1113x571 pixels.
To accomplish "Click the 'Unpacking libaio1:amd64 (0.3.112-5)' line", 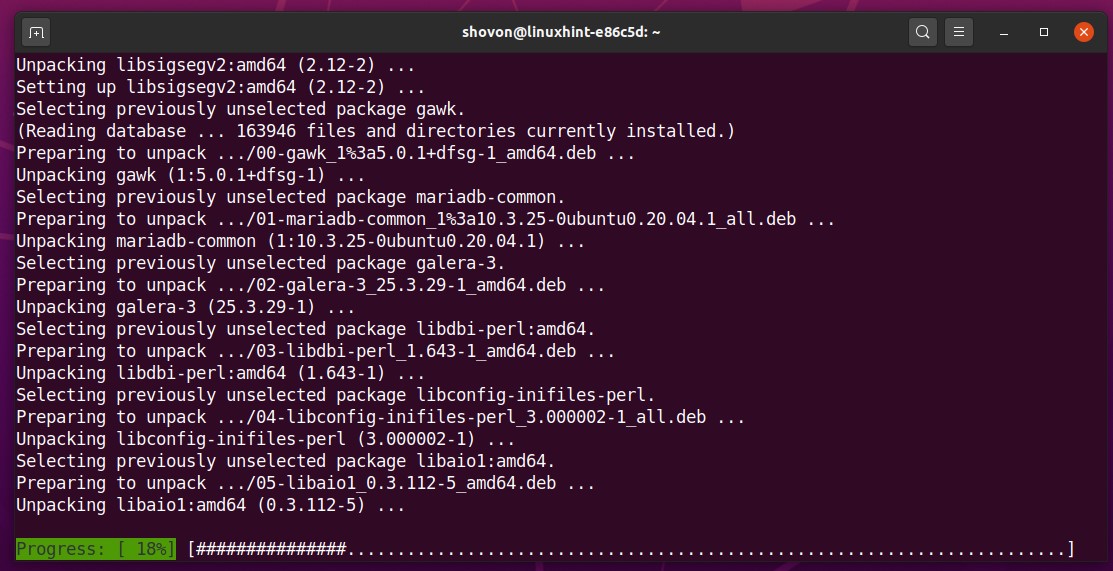I will click(210, 505).
